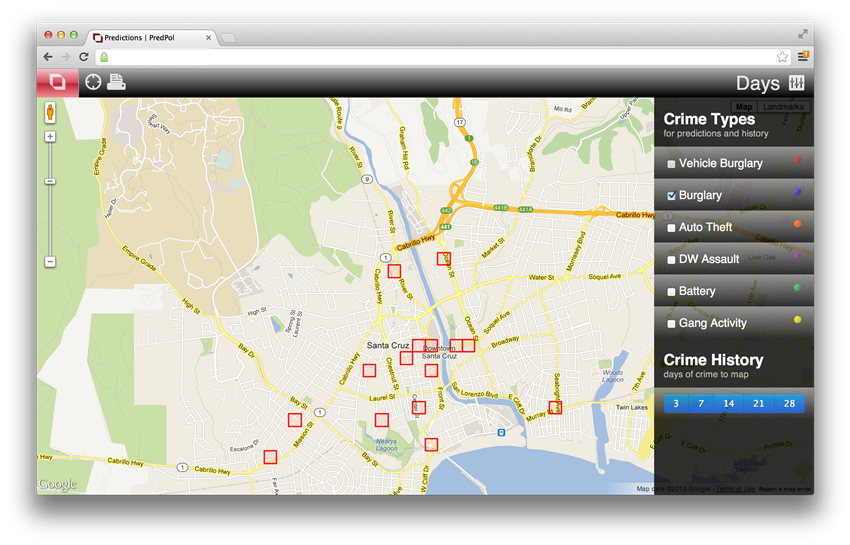Click the prediction box on Ocean St near Cabrillo Hwy
The image size is (850, 545).
(x=444, y=259)
